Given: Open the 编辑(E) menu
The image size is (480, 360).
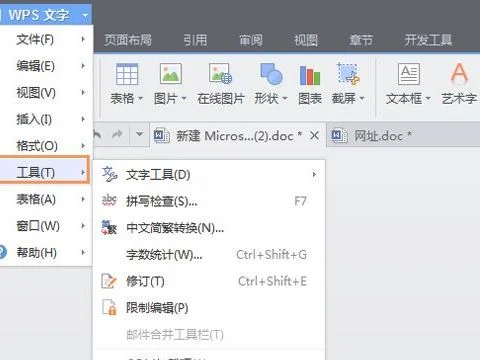Looking at the screenshot, I should point(46,66).
